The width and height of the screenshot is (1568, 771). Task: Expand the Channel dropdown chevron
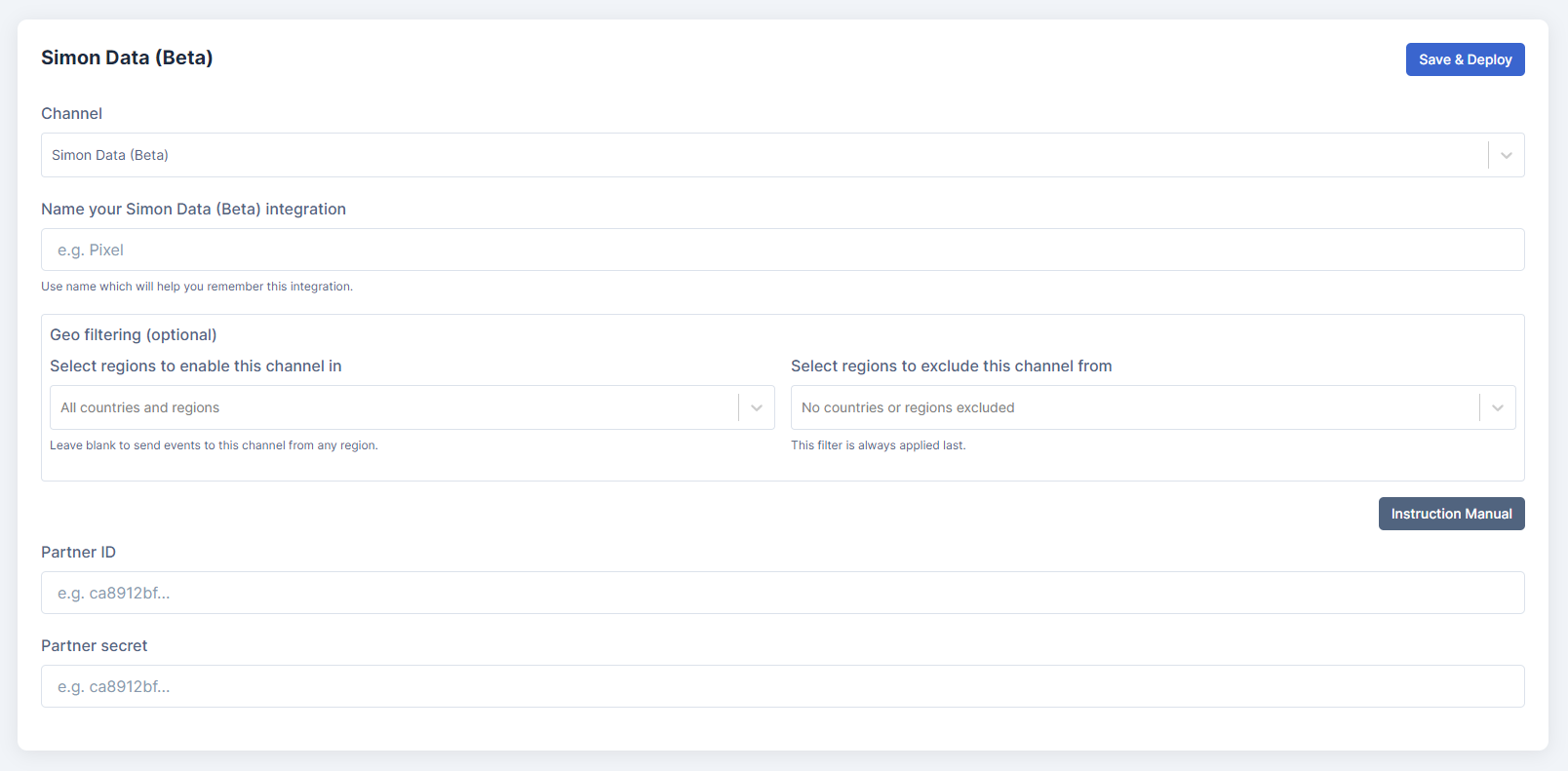point(1507,156)
